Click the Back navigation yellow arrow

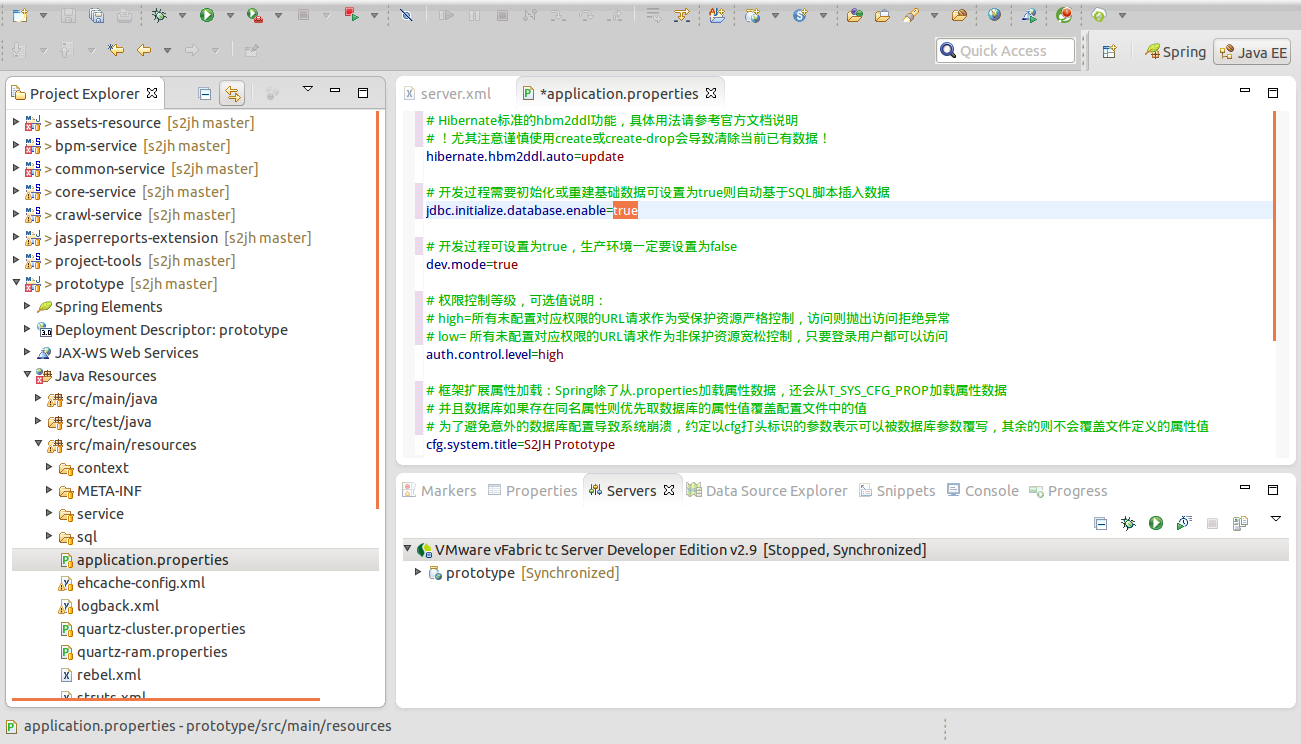(x=145, y=50)
